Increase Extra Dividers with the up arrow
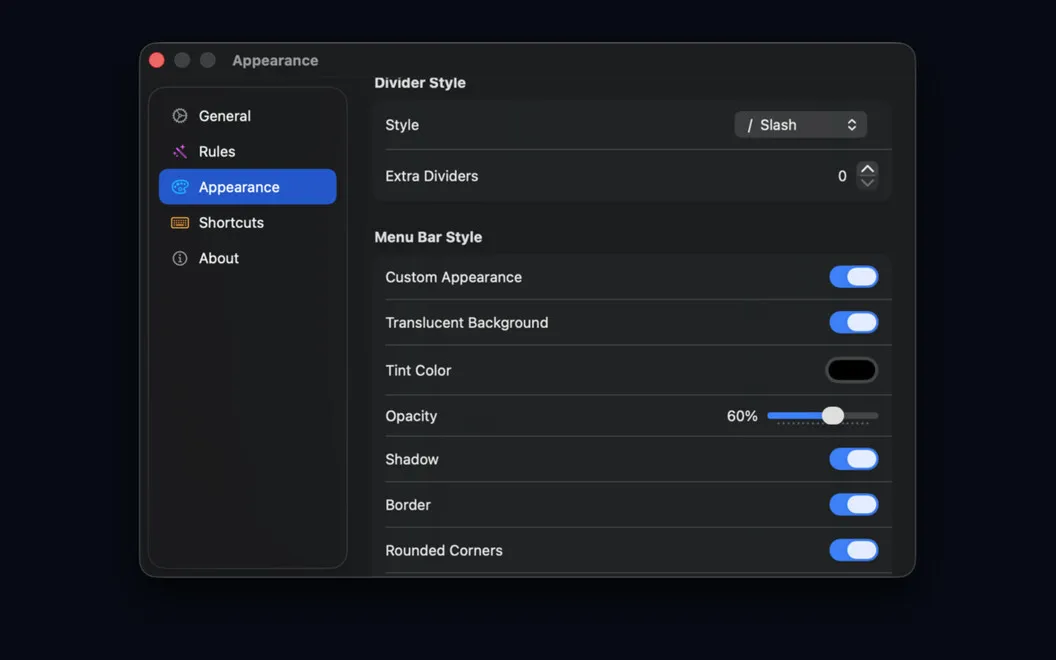Screen dimensions: 1056x660 pyautogui.click(x=867, y=169)
